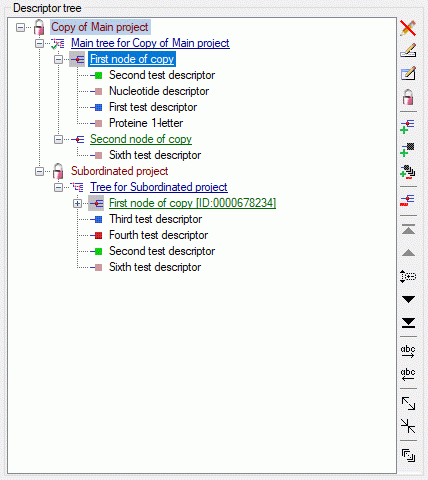Click the move to top arrow icon
The image size is (428, 480).
408,230
